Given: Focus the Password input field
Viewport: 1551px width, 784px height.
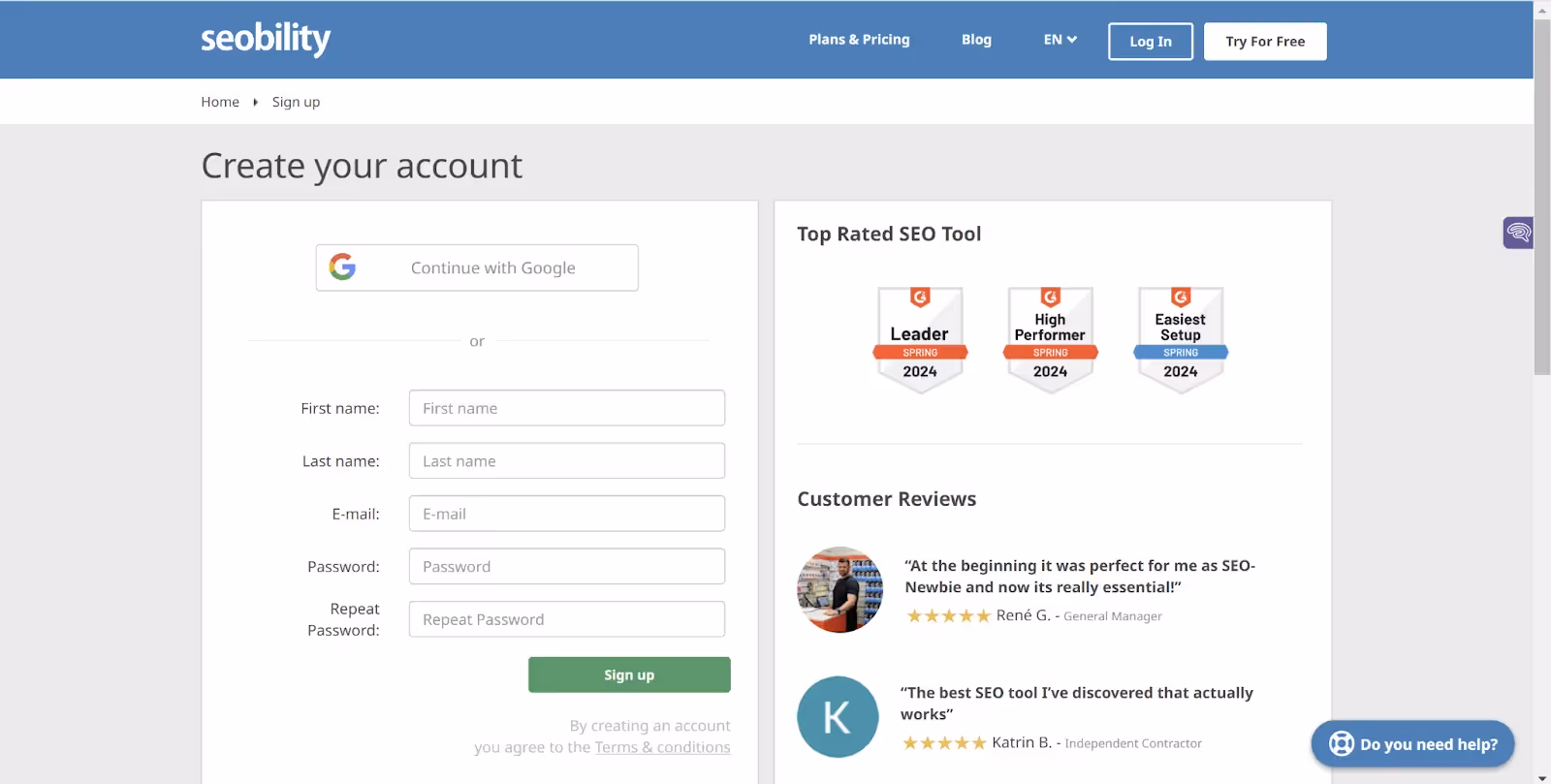Looking at the screenshot, I should (x=567, y=566).
